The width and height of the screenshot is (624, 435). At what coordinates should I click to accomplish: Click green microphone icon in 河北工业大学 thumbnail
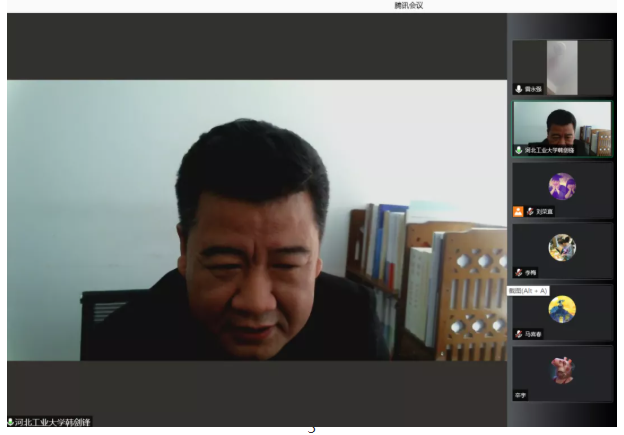tap(519, 150)
